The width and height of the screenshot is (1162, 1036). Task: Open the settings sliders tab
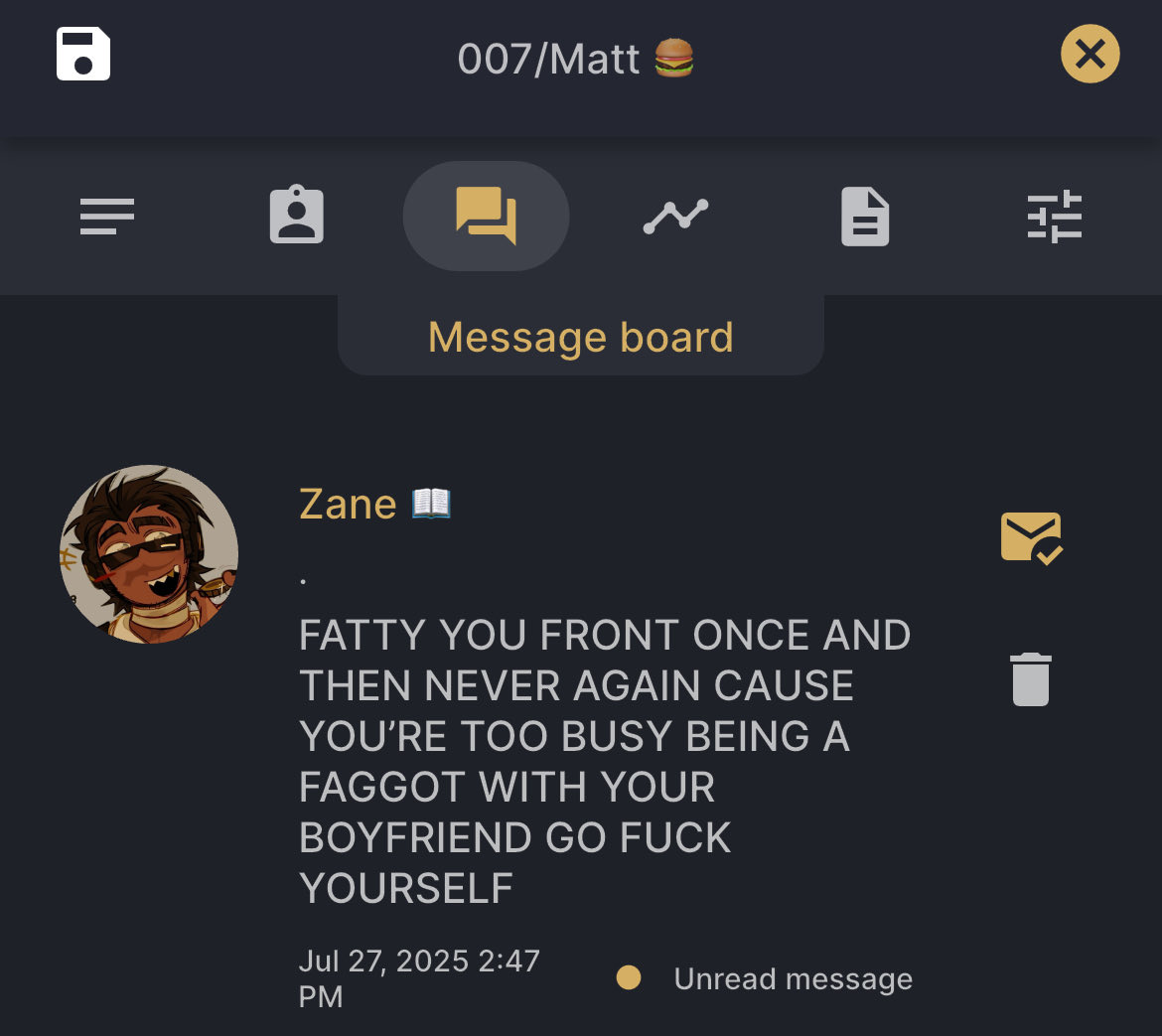tap(1055, 216)
